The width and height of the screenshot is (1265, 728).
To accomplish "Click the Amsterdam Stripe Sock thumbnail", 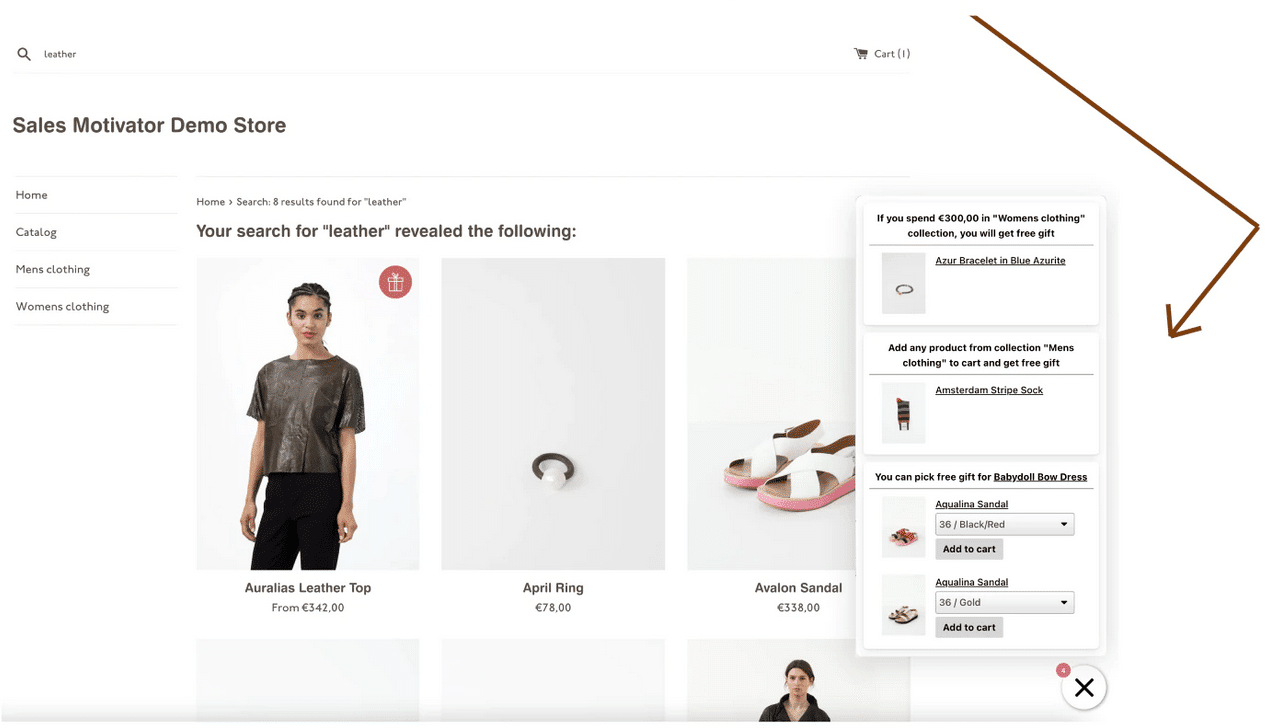I will click(x=904, y=413).
